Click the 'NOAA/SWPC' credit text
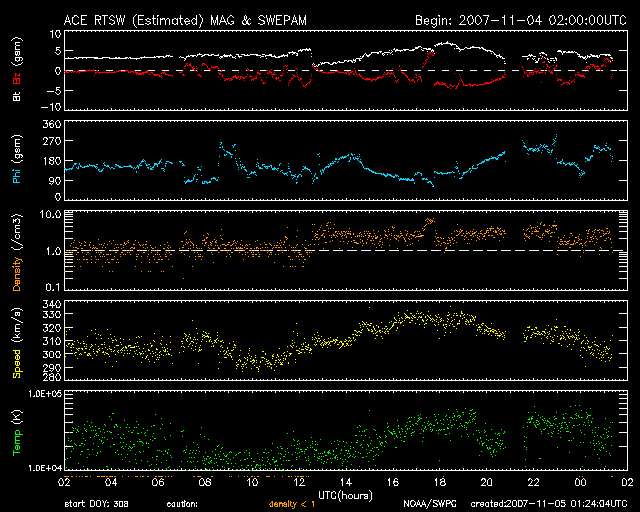640x512 pixels. (430, 504)
